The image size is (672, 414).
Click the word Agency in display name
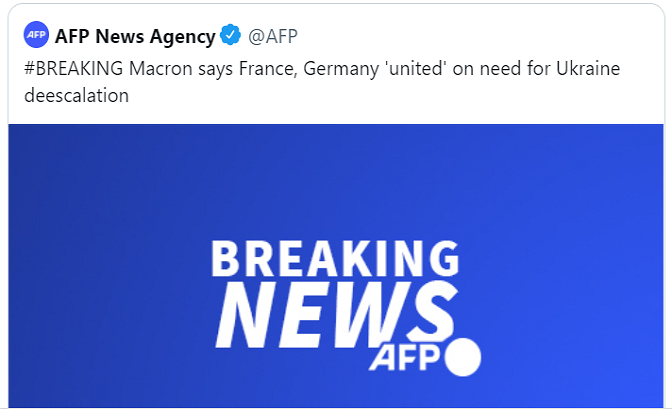[181, 37]
